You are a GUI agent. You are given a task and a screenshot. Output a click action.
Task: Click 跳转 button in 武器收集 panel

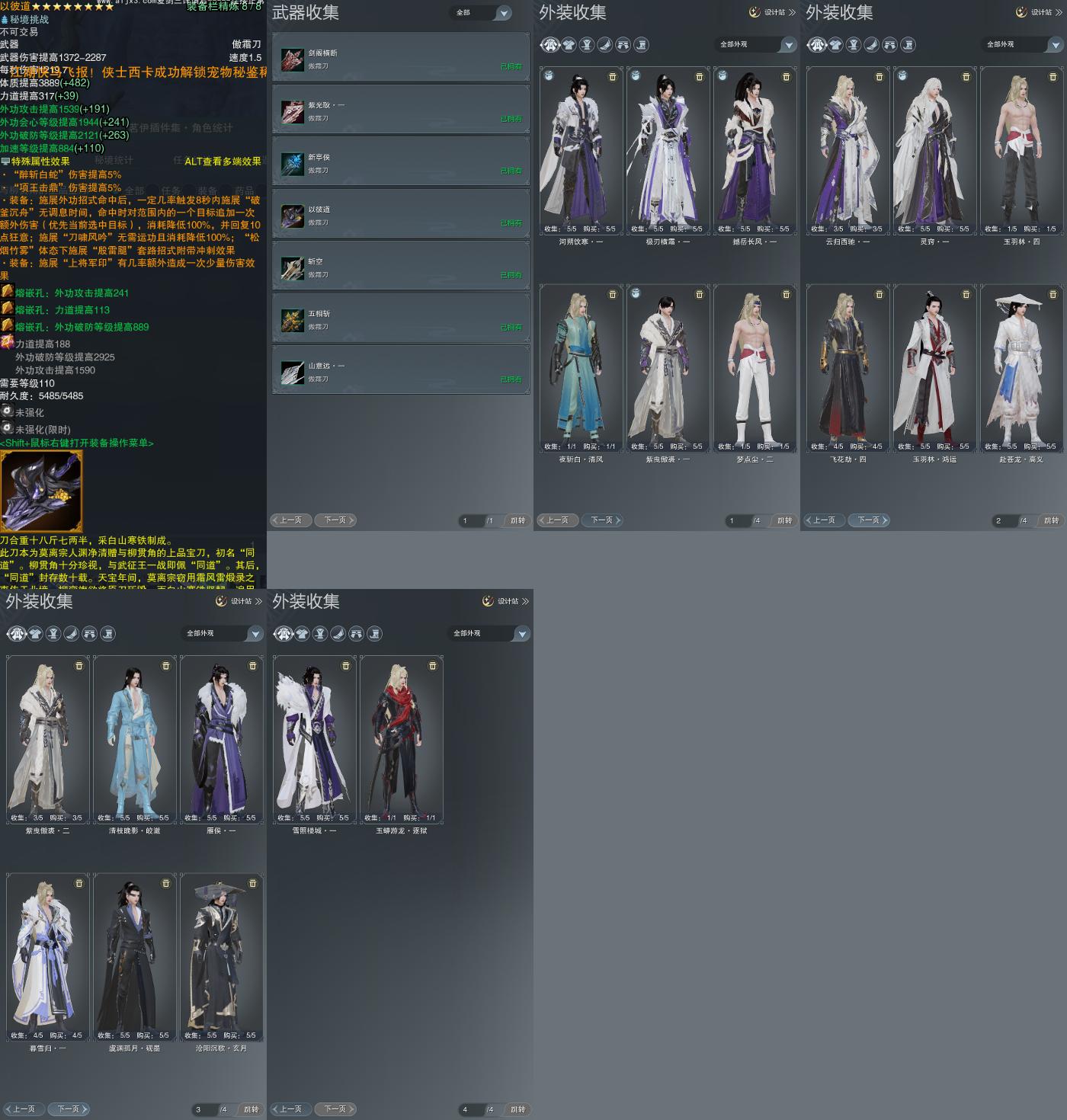click(518, 520)
